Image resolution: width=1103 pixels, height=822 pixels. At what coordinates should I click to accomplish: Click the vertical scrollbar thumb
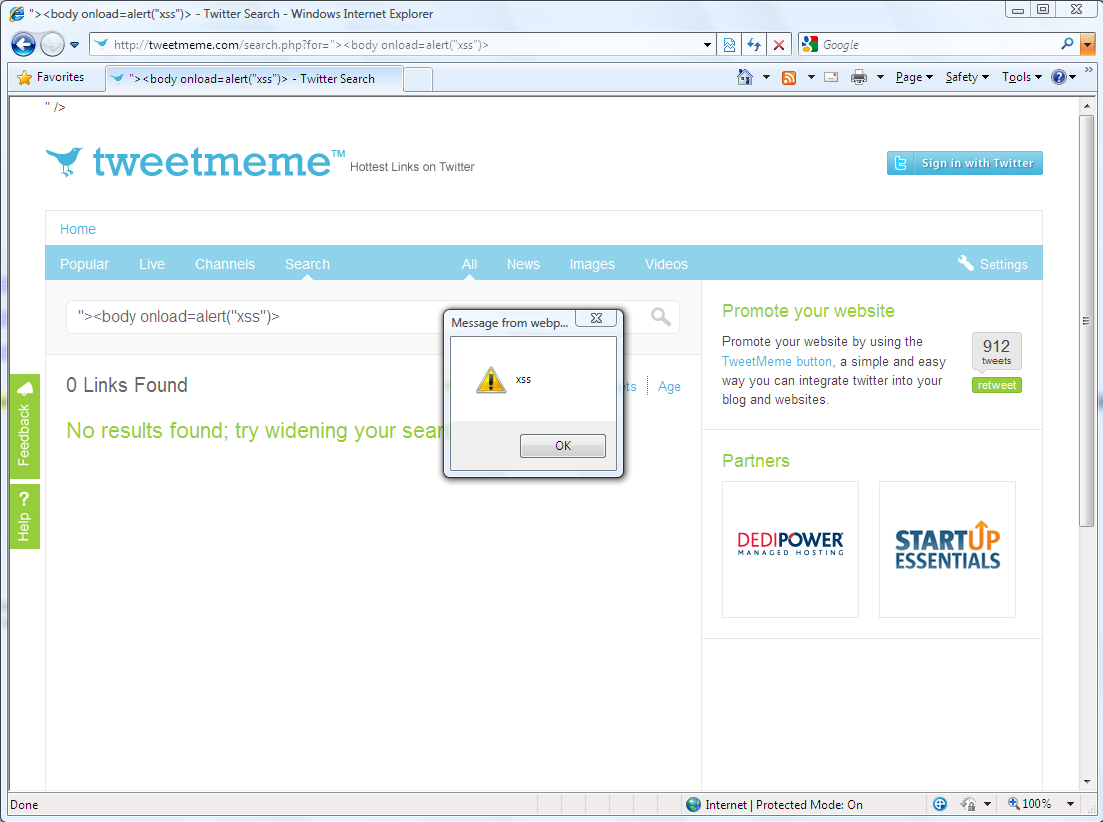click(x=1087, y=321)
